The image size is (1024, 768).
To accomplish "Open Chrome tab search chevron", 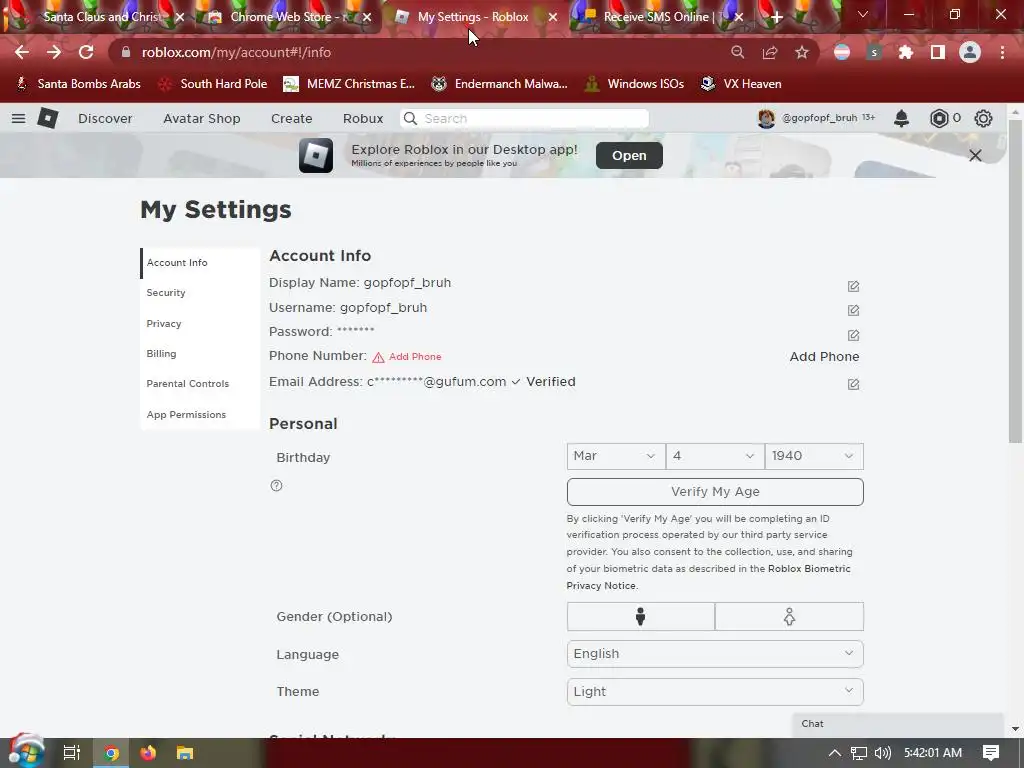I will coord(863,14).
